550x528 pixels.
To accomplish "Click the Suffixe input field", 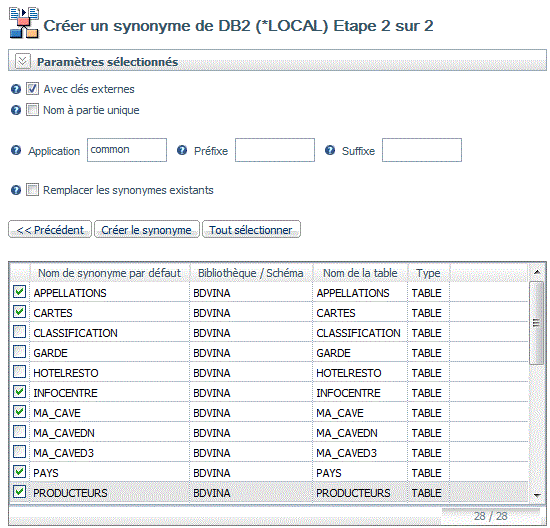I will click(x=422, y=150).
